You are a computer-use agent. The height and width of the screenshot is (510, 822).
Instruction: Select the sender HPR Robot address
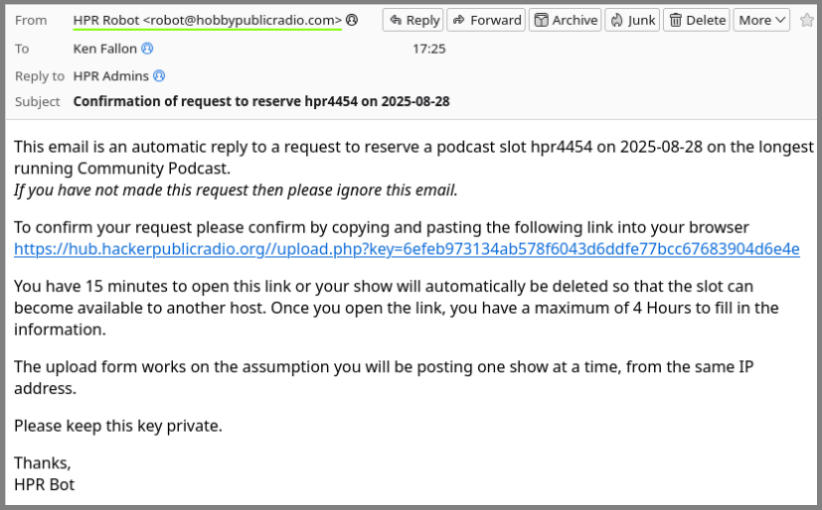[207, 20]
